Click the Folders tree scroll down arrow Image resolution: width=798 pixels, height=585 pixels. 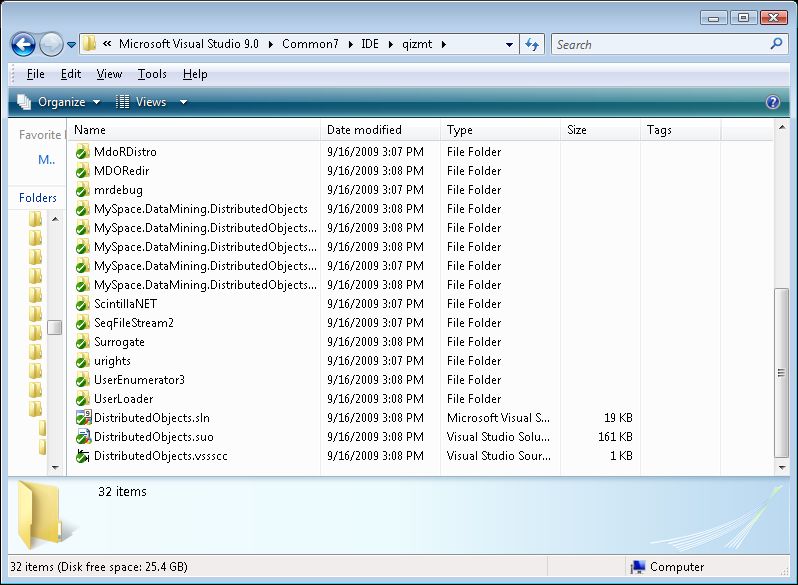point(55,467)
